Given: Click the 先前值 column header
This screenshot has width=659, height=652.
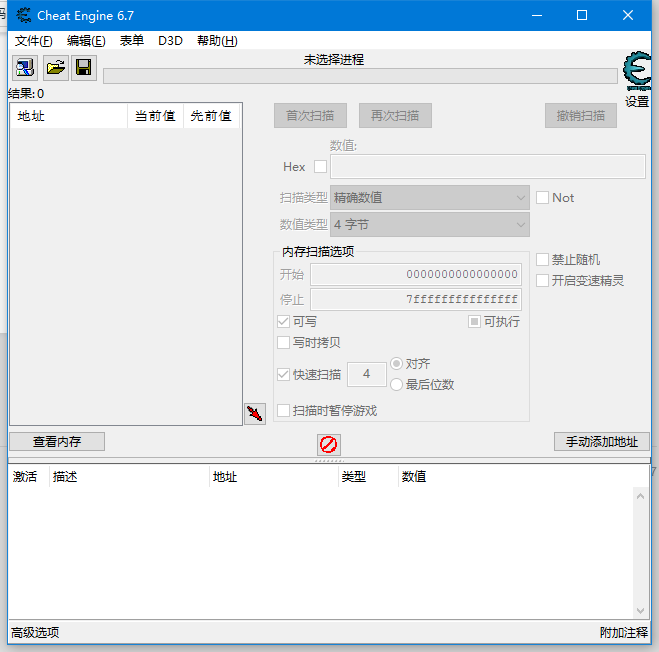Looking at the screenshot, I should tap(211, 116).
